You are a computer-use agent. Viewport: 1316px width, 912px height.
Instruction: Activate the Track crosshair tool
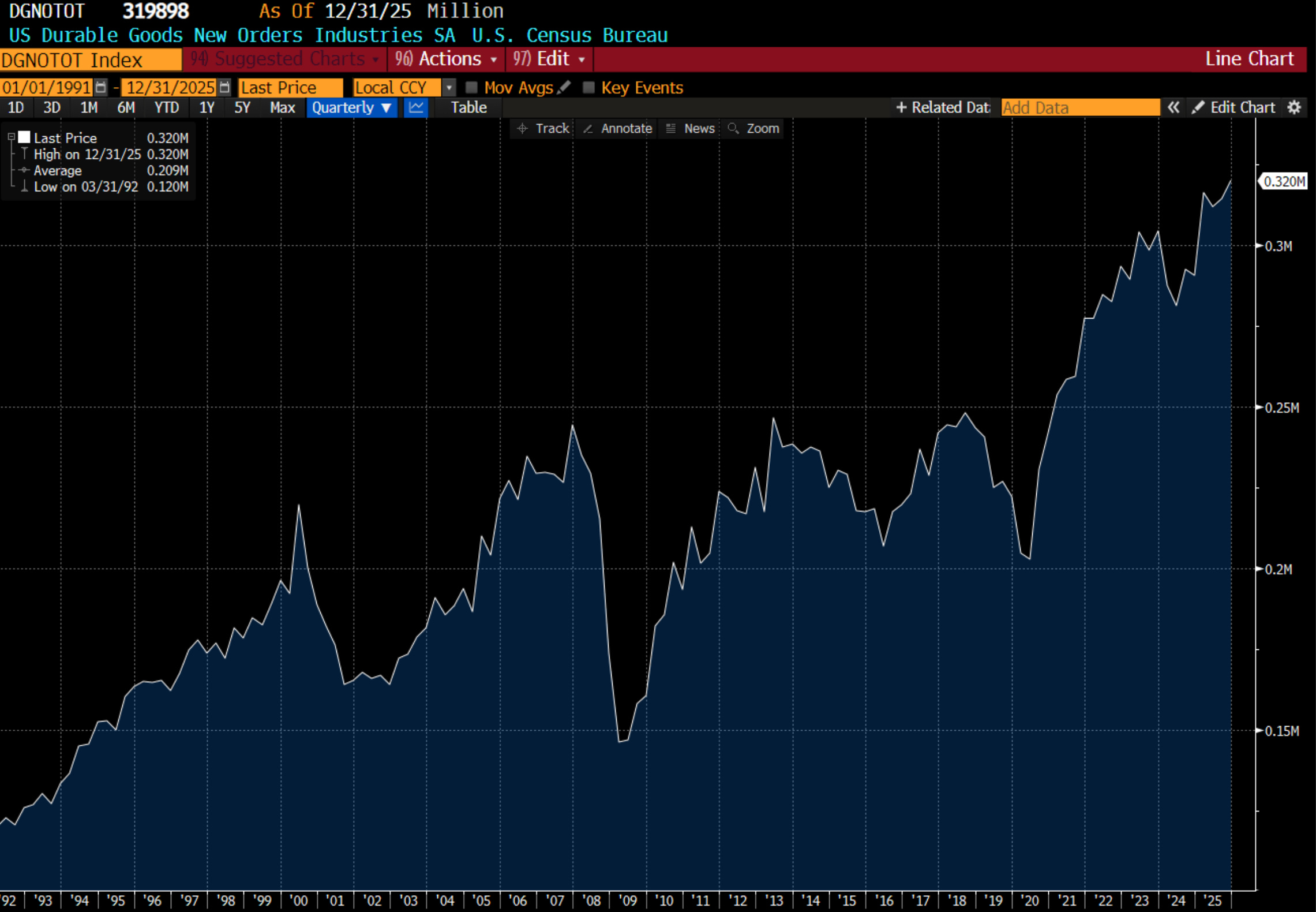543,128
